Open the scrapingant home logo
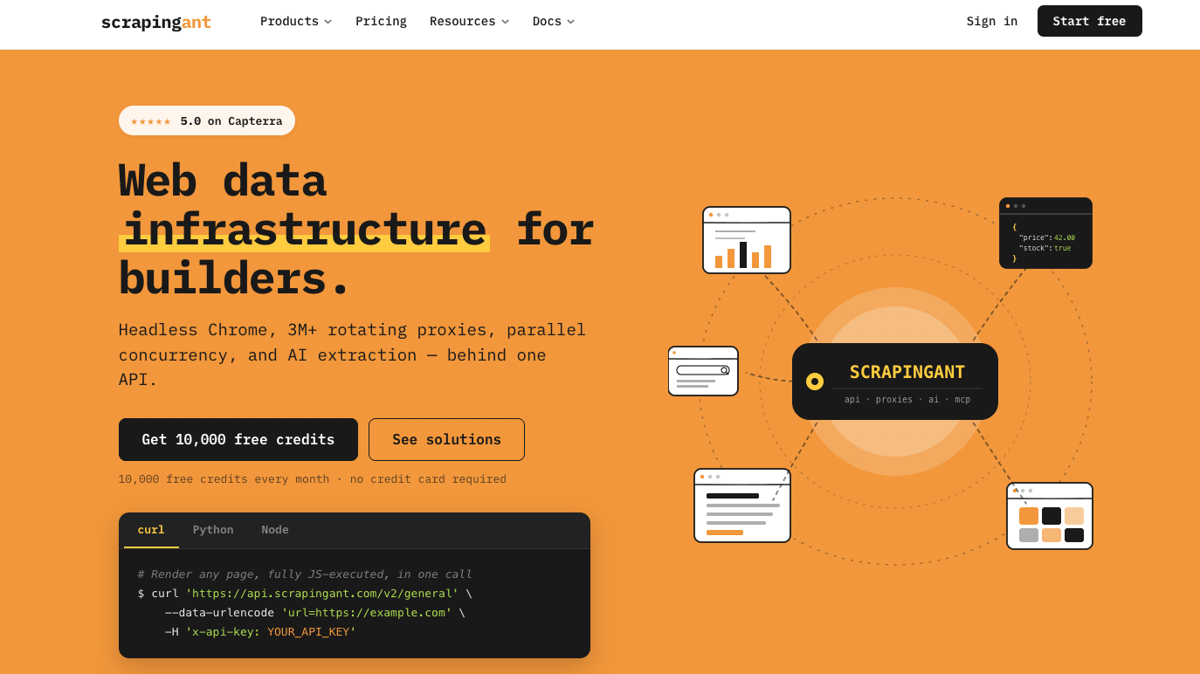The width and height of the screenshot is (1200, 674). click(x=156, y=21)
